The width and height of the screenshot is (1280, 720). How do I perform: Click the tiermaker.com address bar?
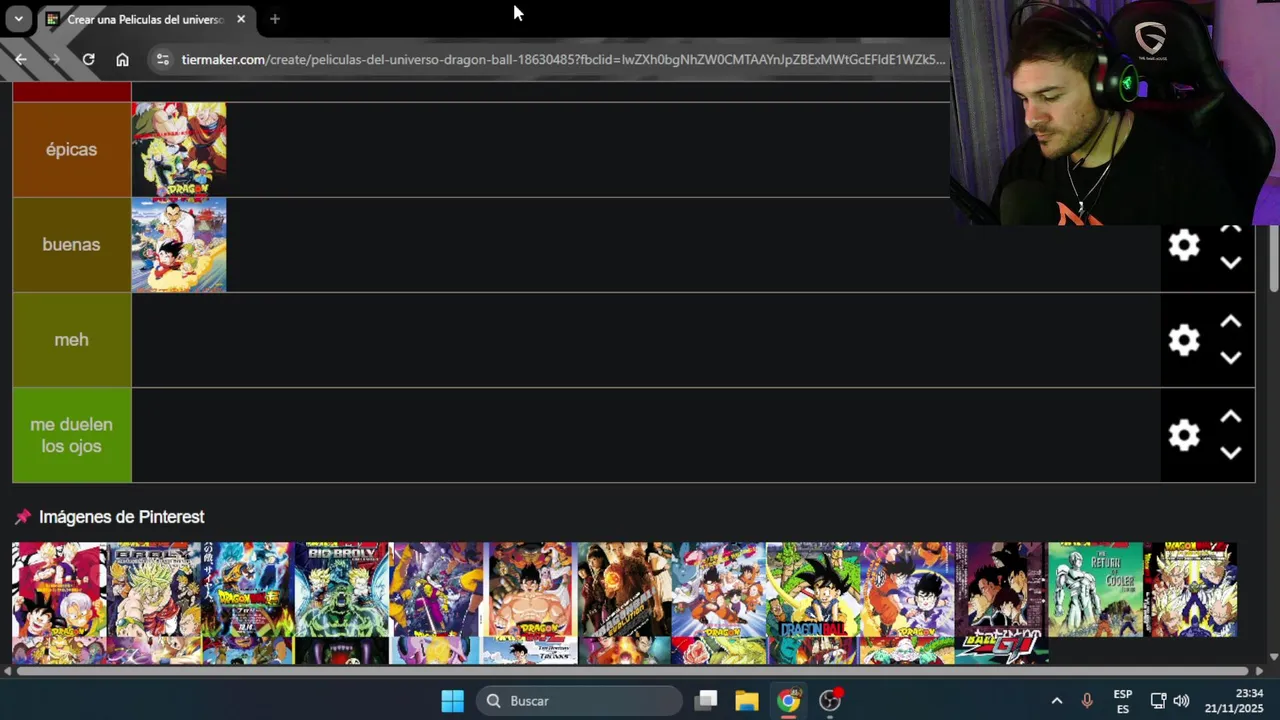pos(562,59)
